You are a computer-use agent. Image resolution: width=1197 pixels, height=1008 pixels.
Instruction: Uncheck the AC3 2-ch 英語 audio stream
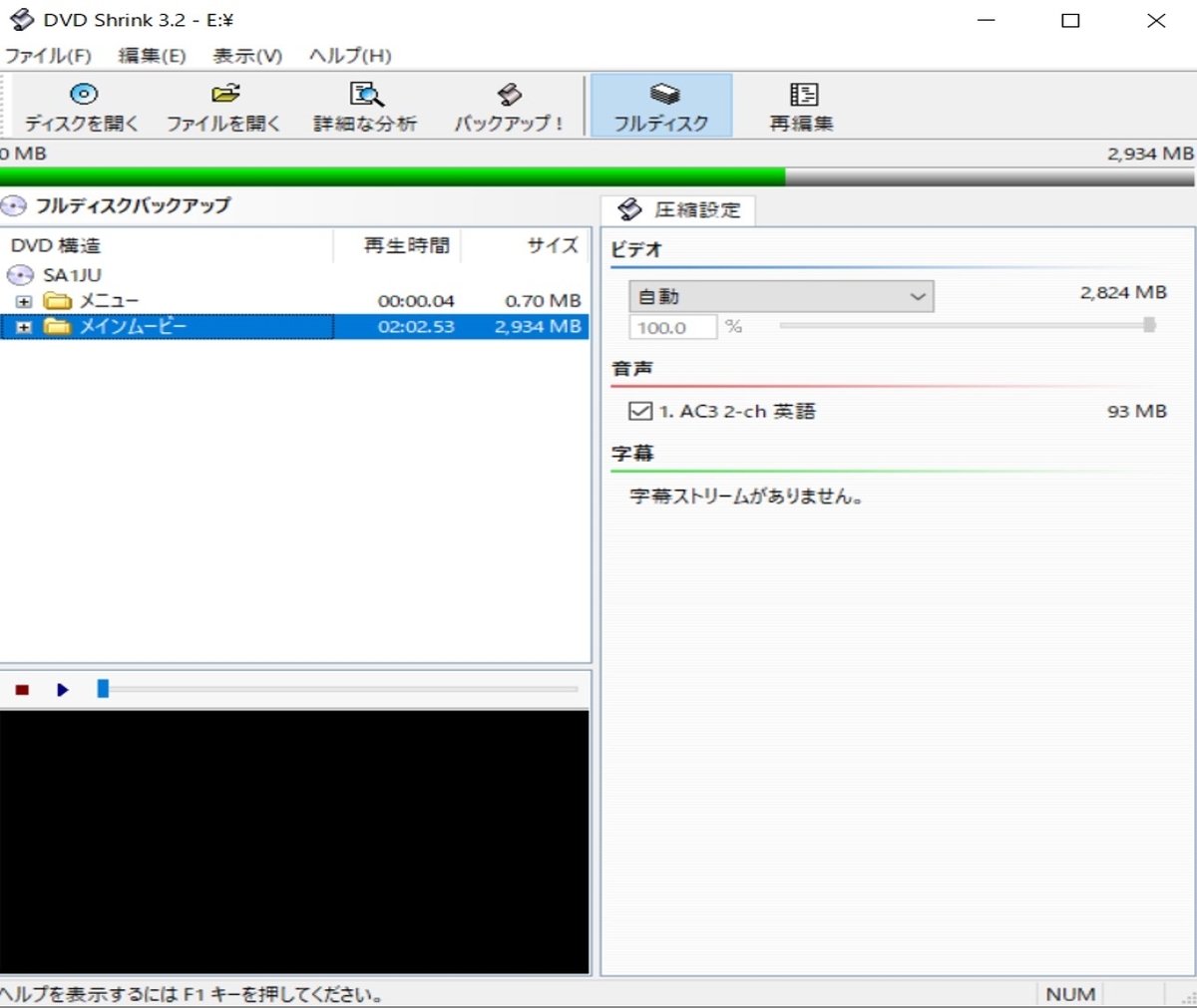point(640,411)
